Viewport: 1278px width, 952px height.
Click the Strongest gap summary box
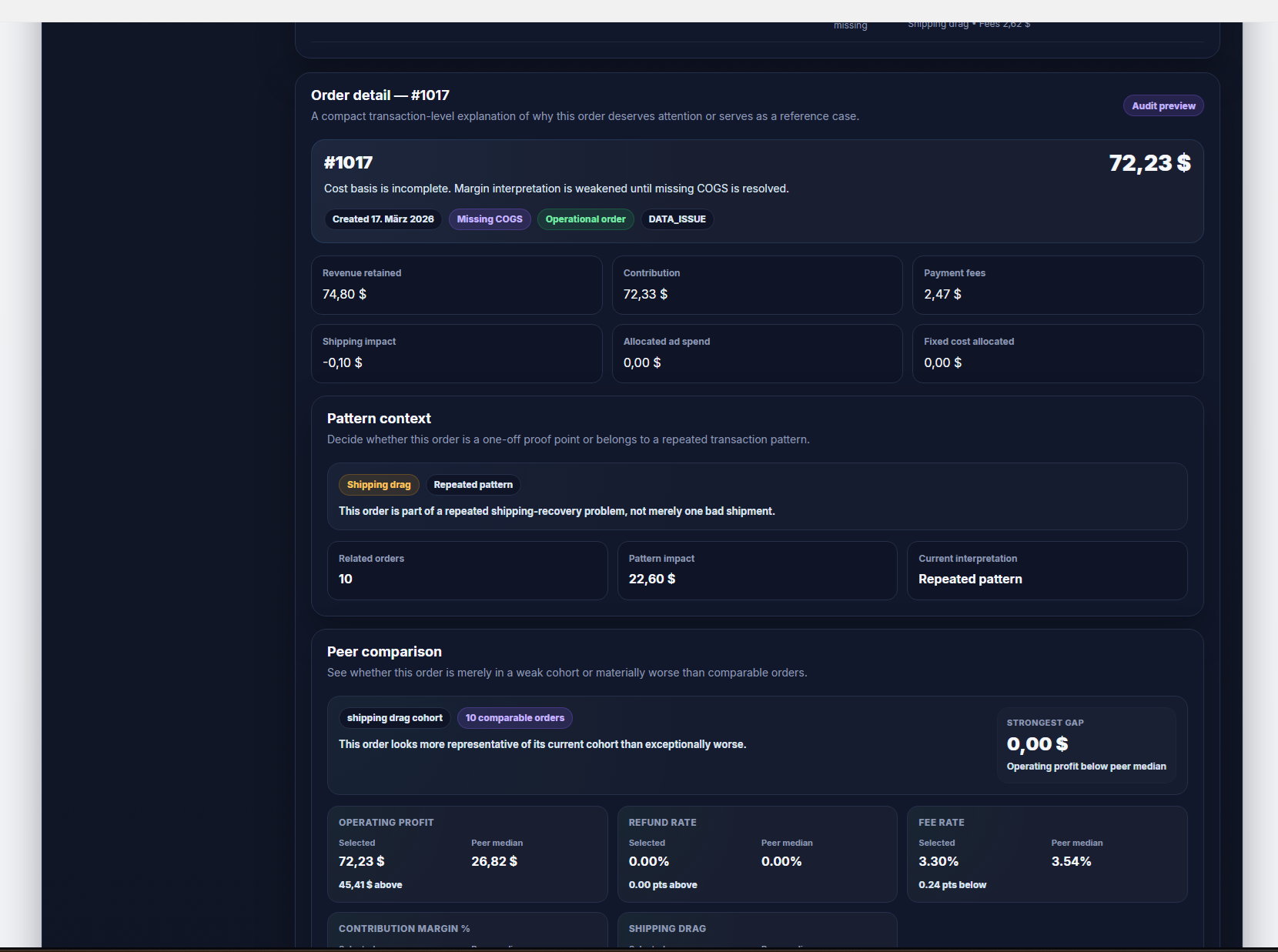1086,745
